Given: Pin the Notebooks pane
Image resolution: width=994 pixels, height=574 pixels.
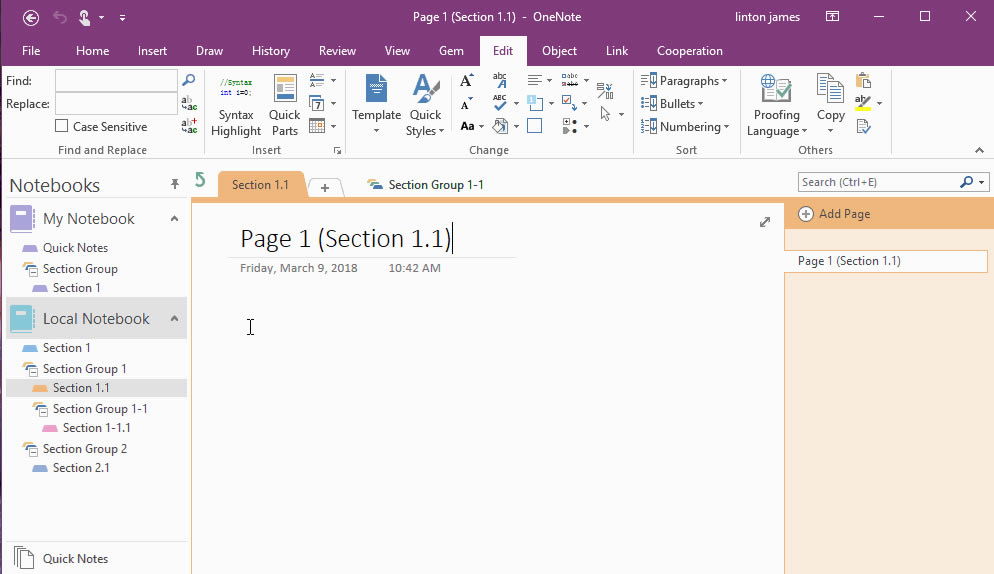Looking at the screenshot, I should [x=175, y=184].
